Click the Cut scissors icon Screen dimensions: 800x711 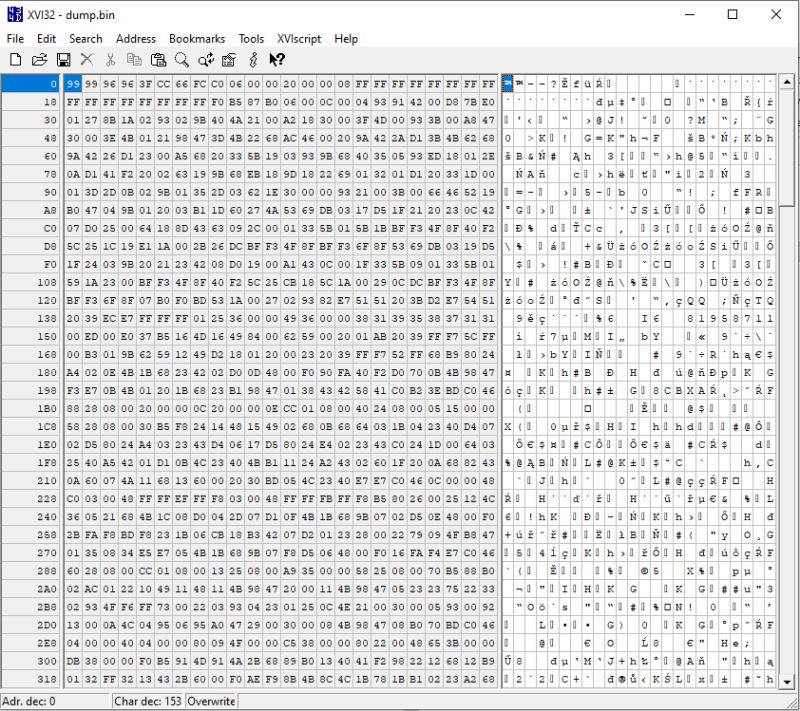110,60
